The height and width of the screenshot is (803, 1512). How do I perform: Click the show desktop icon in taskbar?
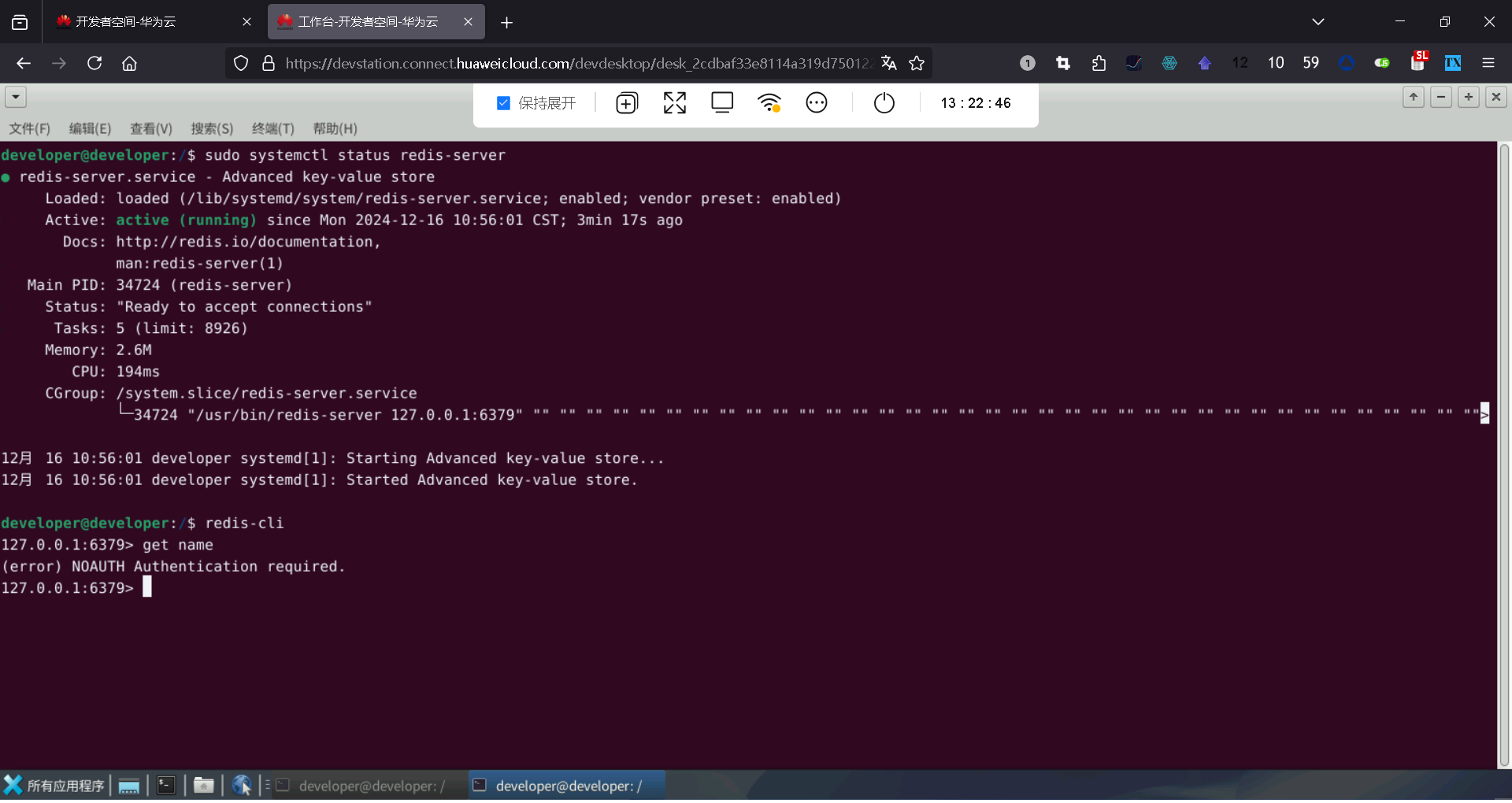[129, 786]
